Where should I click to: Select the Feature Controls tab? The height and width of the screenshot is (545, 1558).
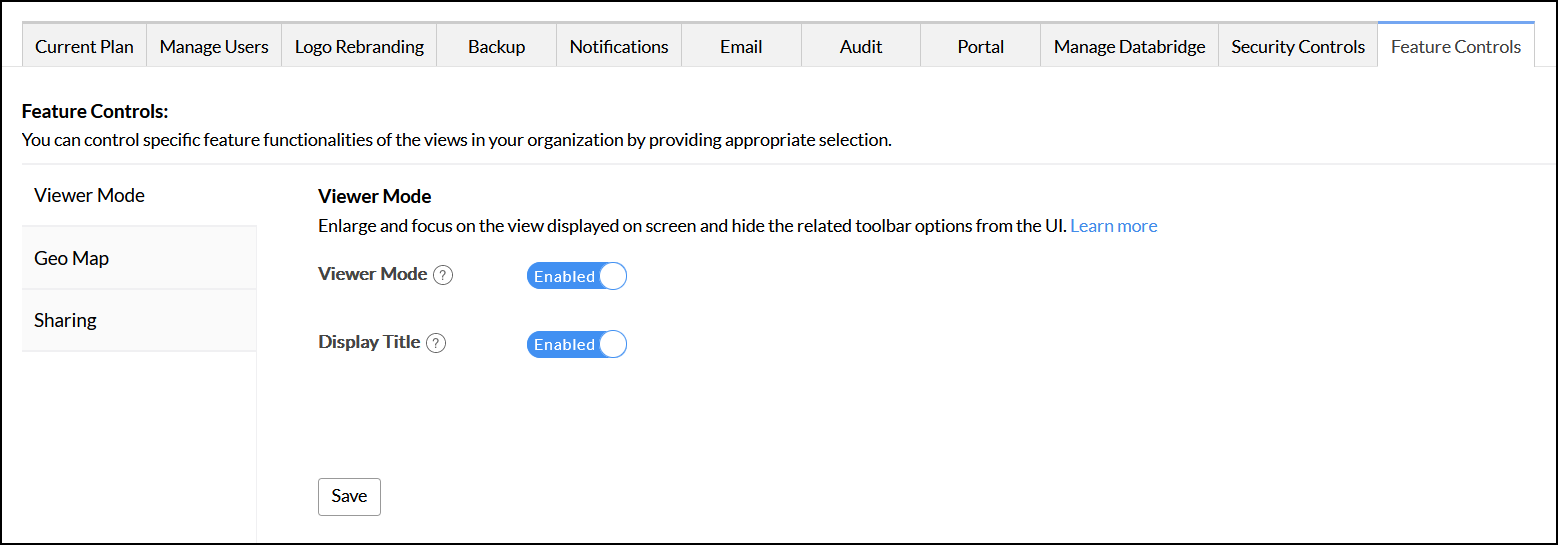pyautogui.click(x=1455, y=46)
